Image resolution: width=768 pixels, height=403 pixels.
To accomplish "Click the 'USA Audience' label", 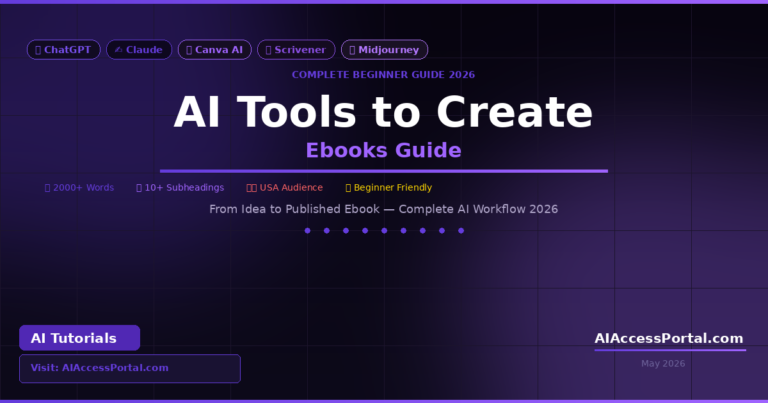I will (x=285, y=188).
